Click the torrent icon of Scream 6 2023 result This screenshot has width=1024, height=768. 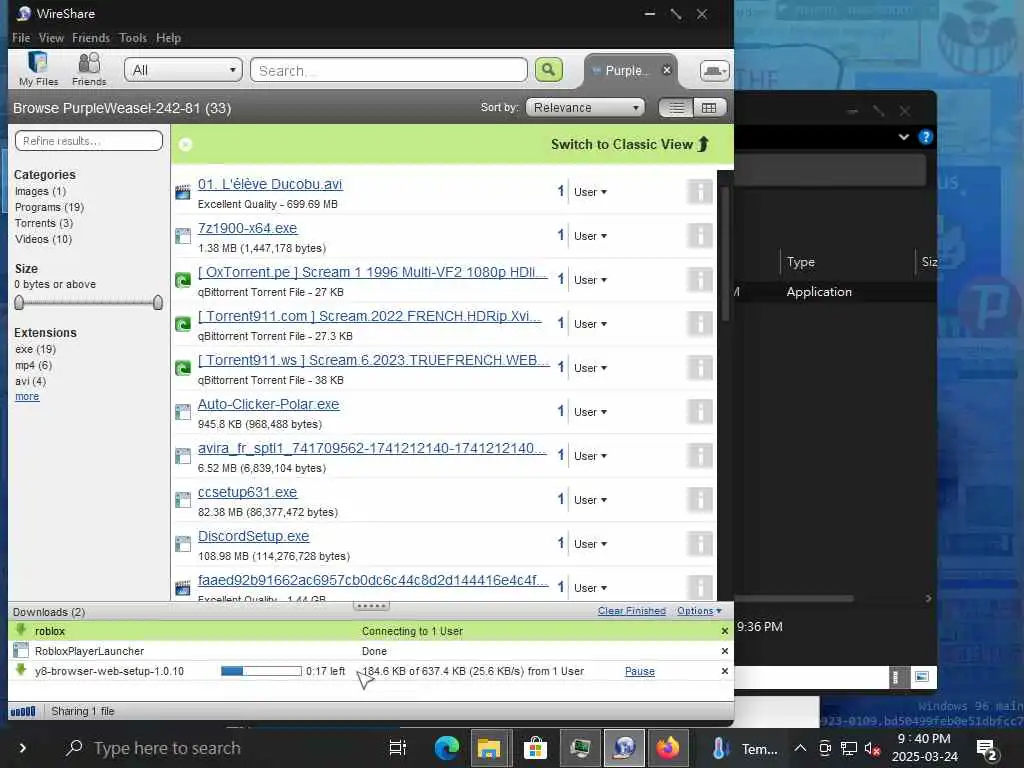click(183, 368)
